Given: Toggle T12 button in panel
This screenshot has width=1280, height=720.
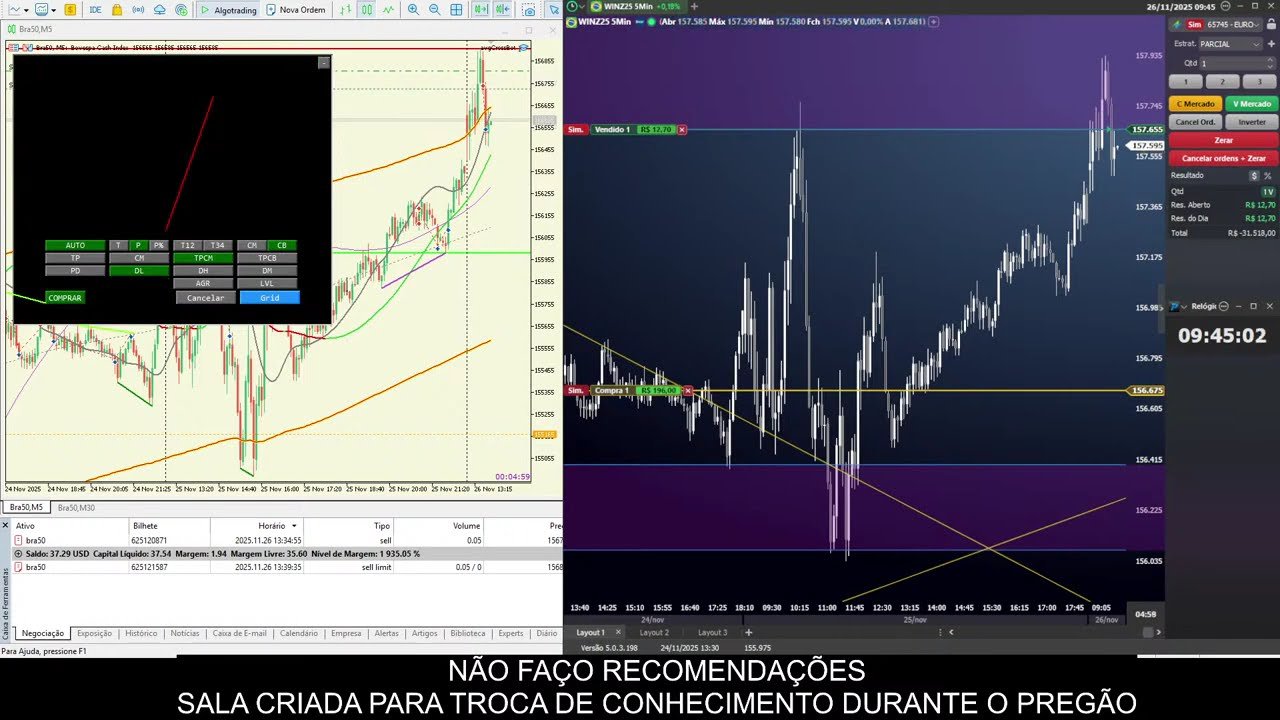Looking at the screenshot, I should pos(187,245).
